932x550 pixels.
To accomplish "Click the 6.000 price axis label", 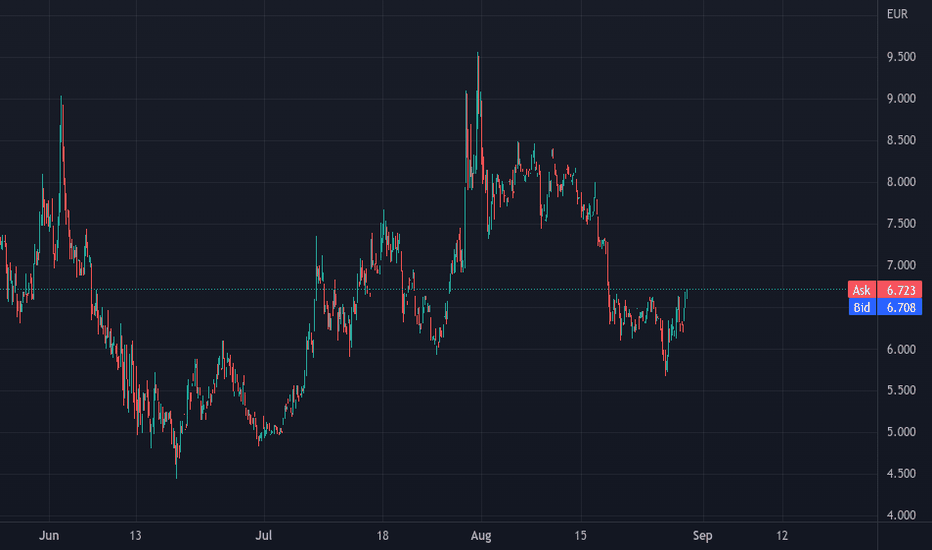I will [901, 350].
